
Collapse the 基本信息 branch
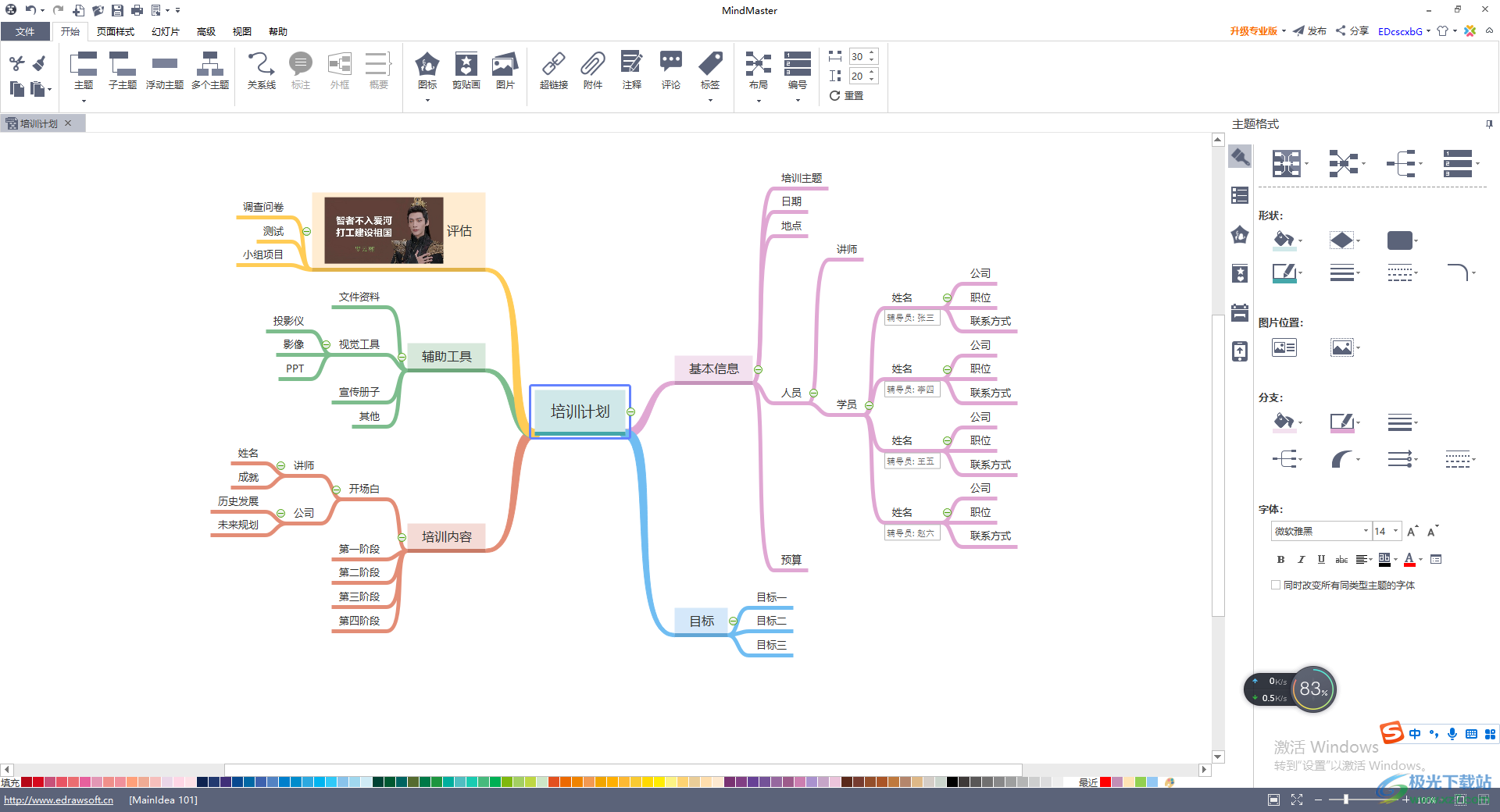(758, 369)
